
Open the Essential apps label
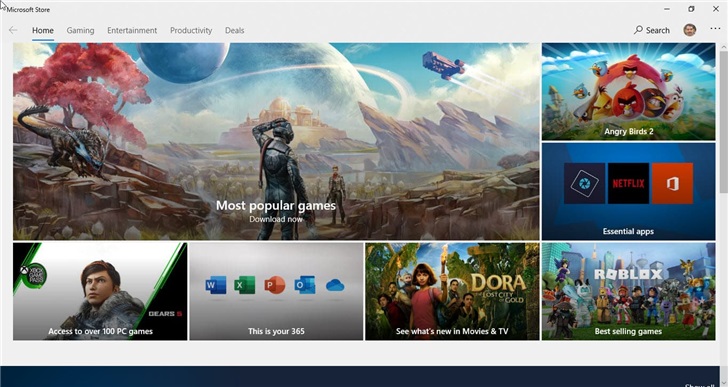[x=628, y=231]
